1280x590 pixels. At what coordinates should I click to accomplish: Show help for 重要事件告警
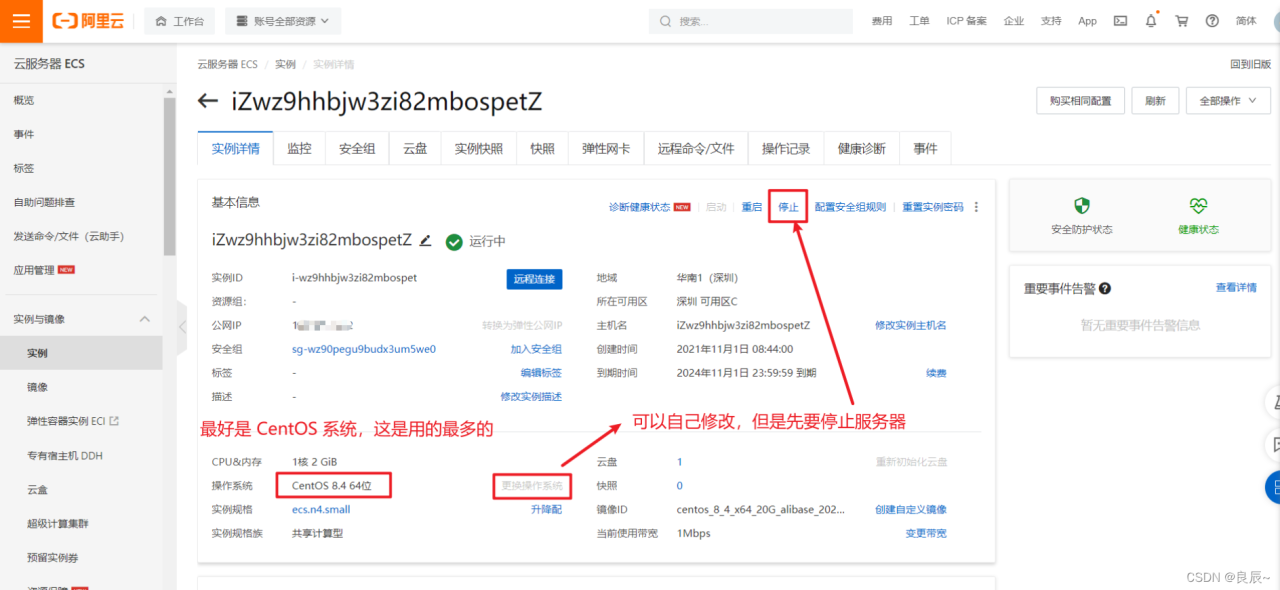(1105, 288)
